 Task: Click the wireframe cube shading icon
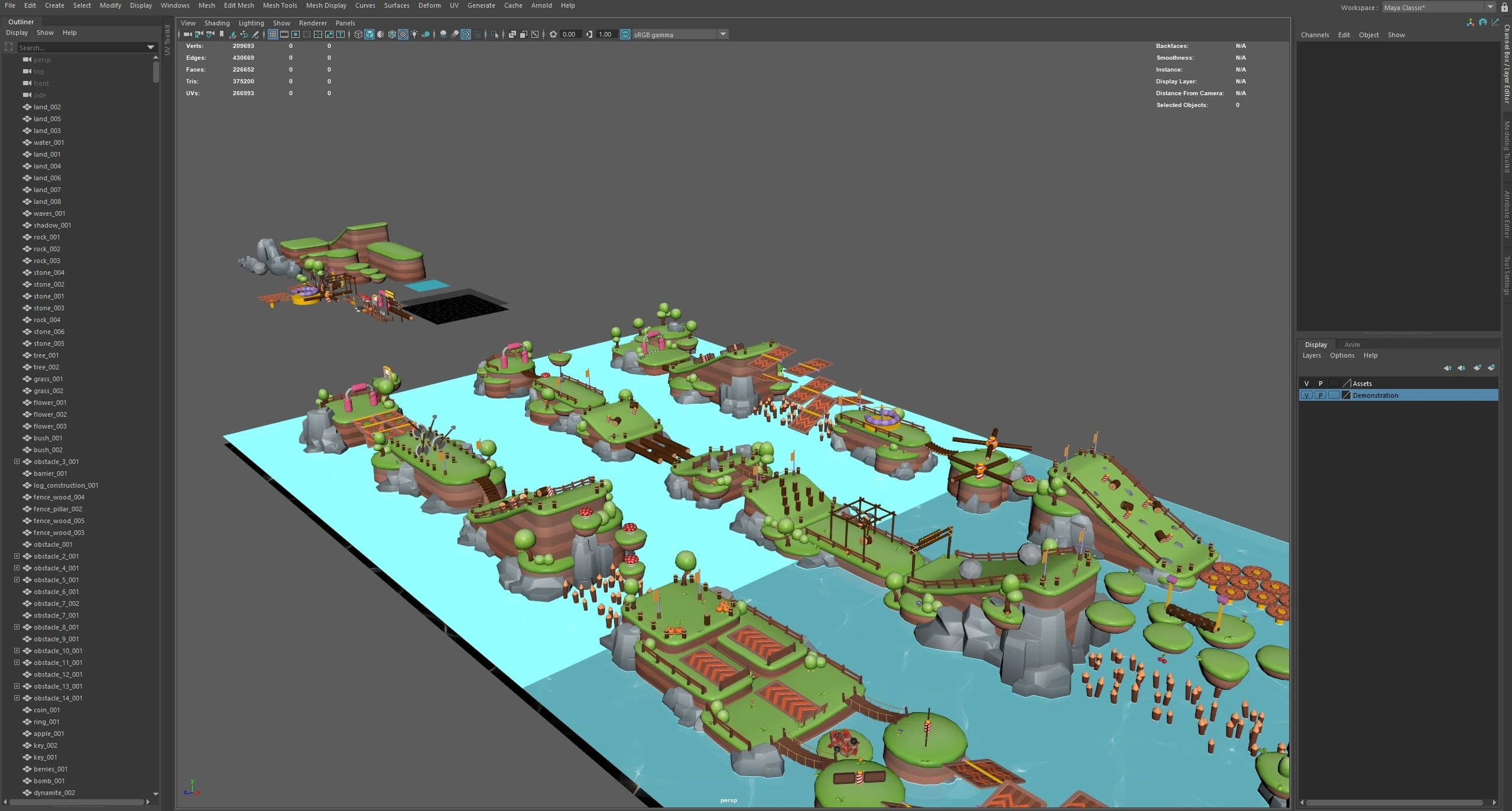[x=358, y=34]
